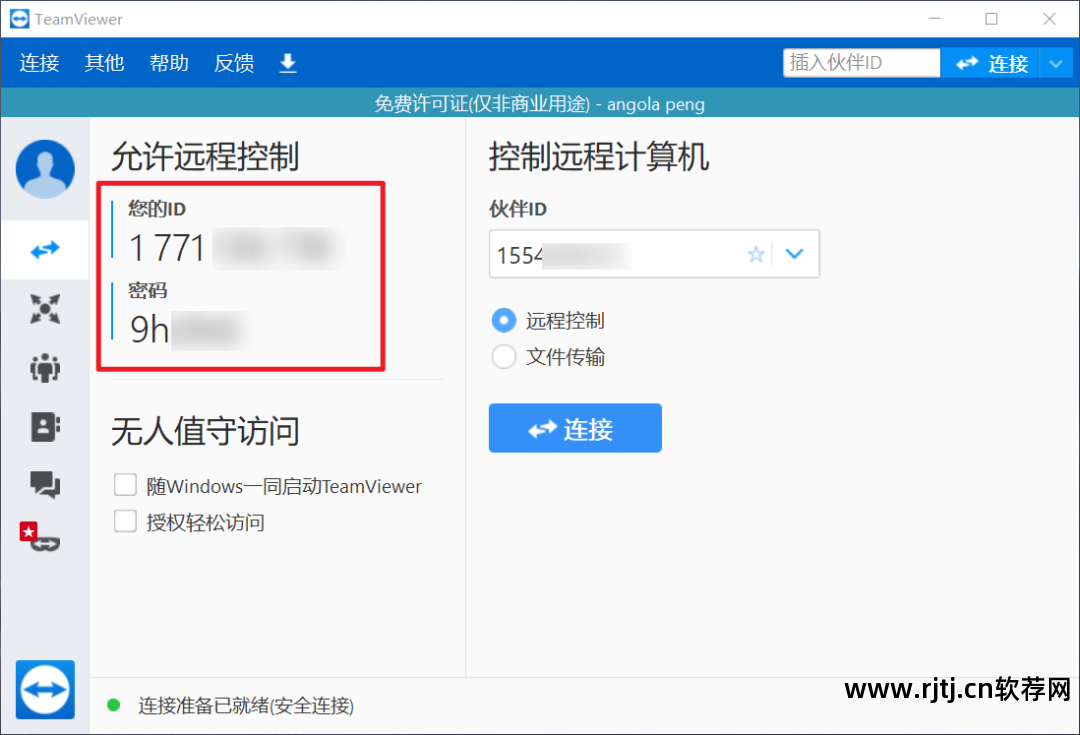Open the 帮助 menu
Image resolution: width=1080 pixels, height=735 pixels.
click(x=169, y=63)
